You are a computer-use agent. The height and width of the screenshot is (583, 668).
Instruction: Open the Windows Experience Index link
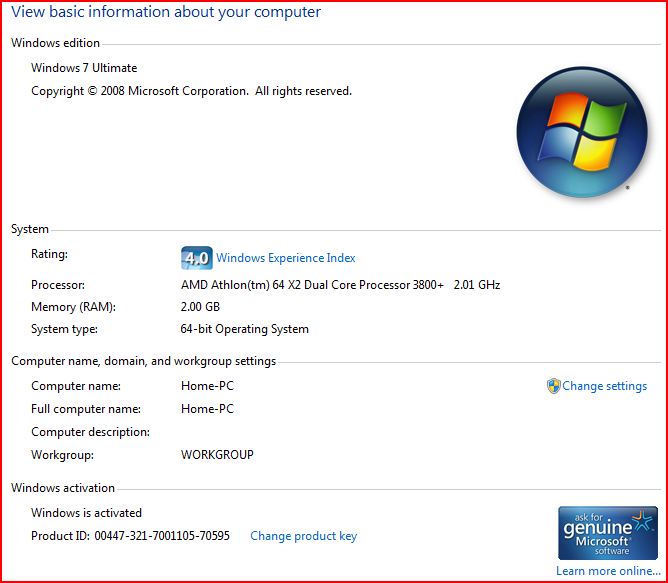(x=285, y=258)
